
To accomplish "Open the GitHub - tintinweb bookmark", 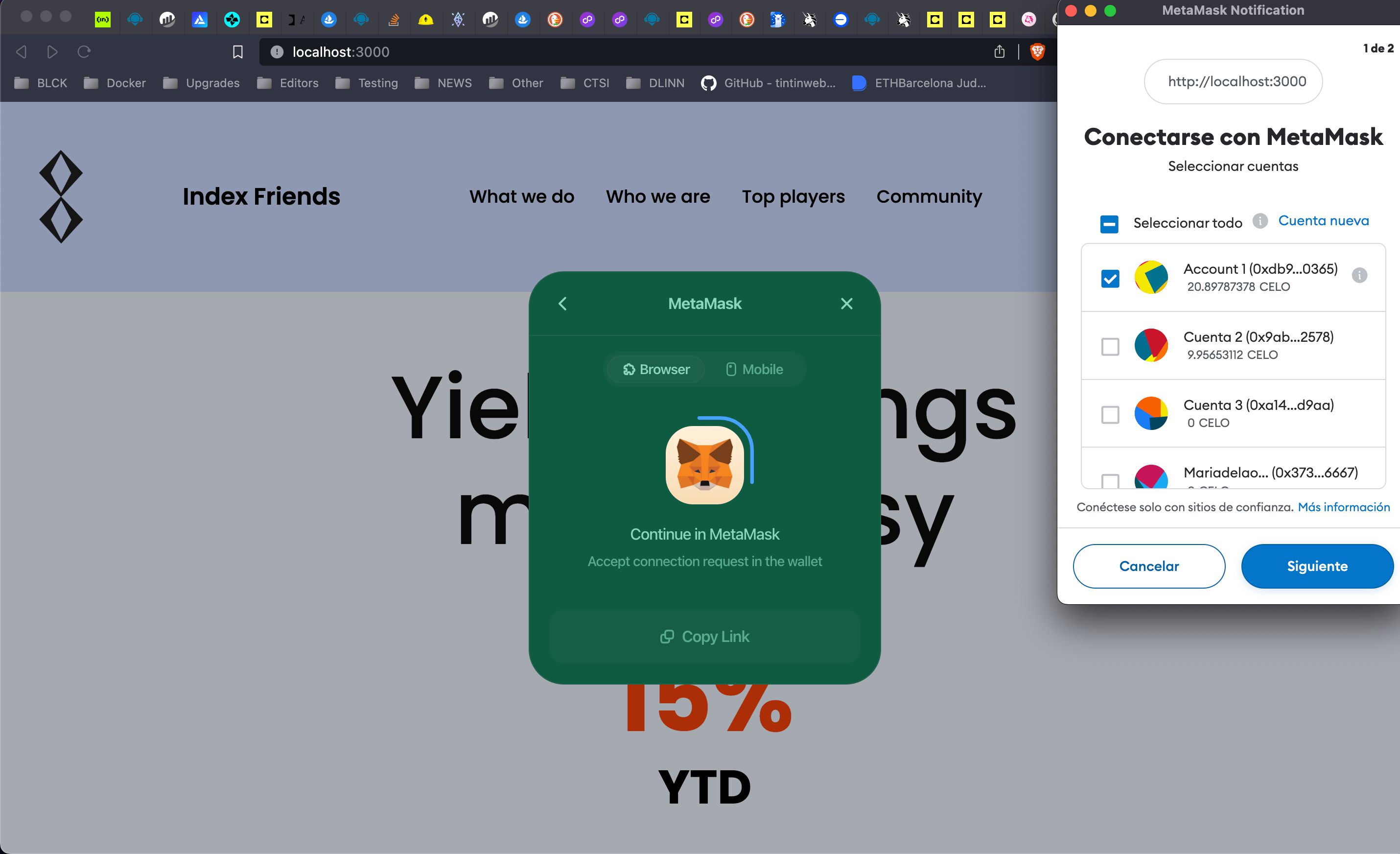I will [x=768, y=83].
